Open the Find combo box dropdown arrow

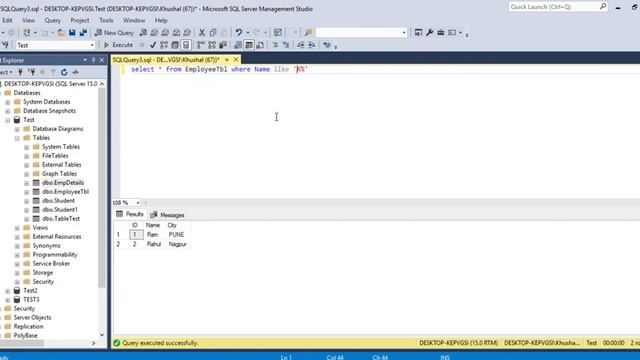pos(404,33)
